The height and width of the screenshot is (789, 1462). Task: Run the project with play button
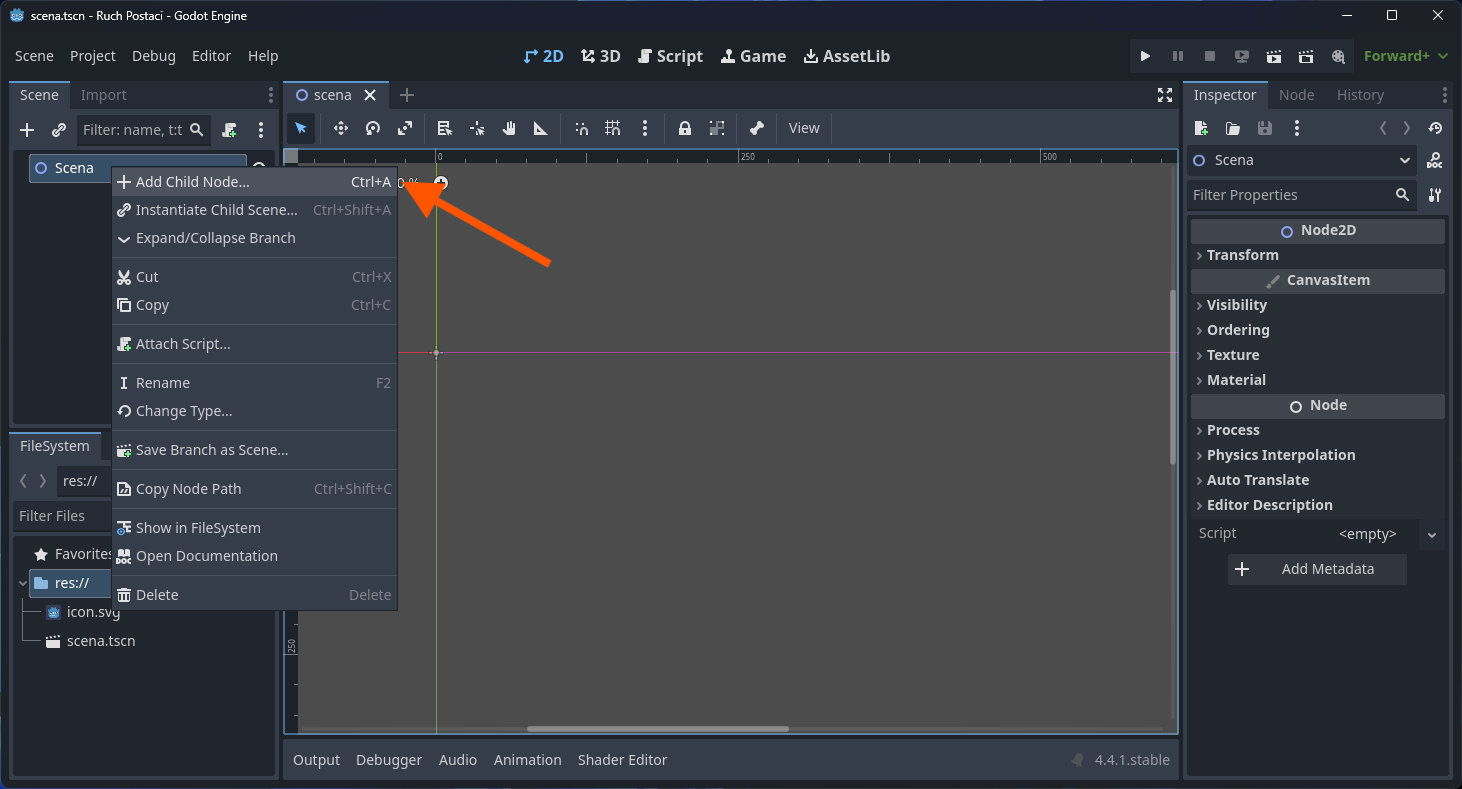1145,56
